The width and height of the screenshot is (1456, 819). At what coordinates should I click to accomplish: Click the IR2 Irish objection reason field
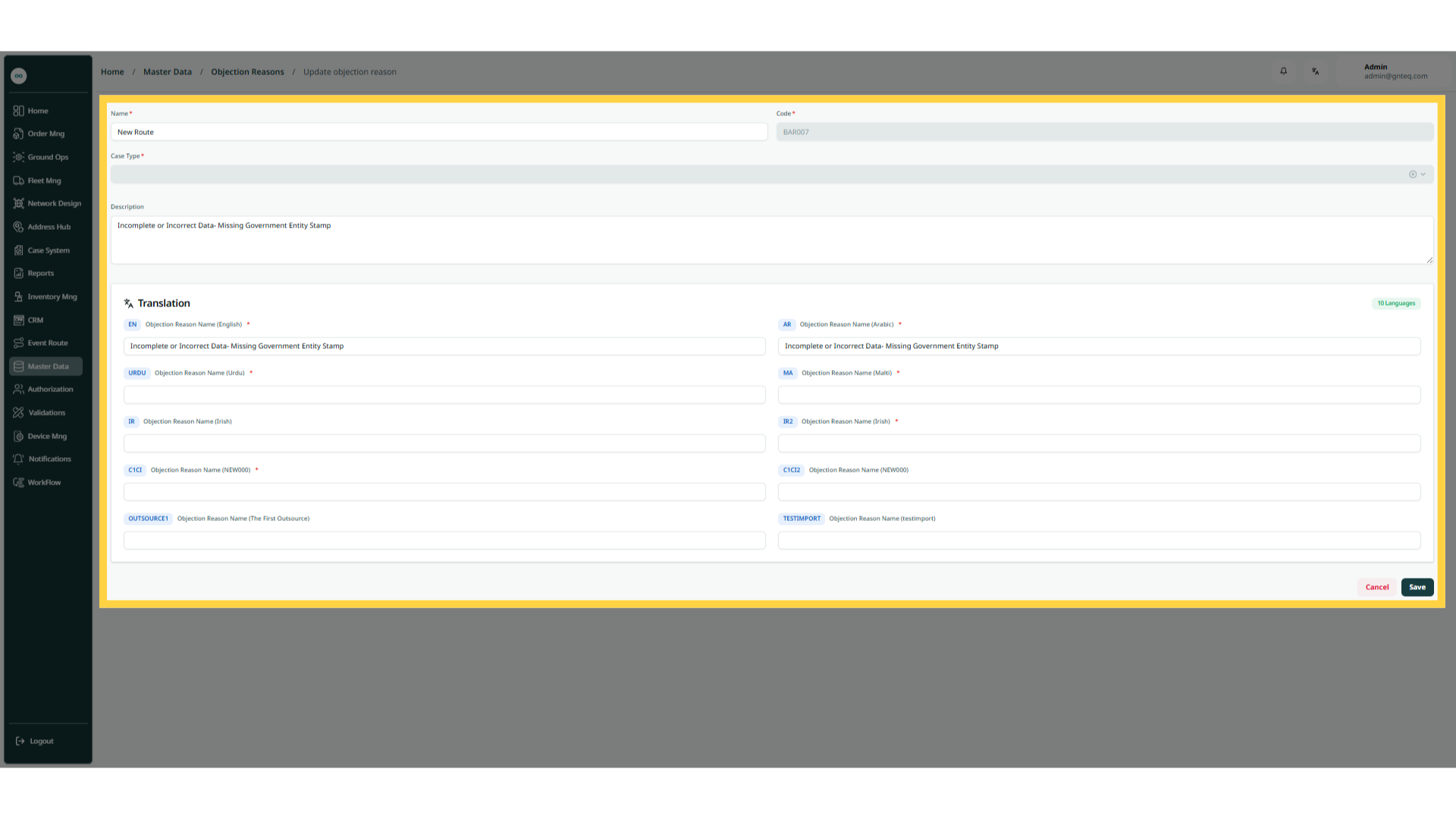coord(1100,443)
